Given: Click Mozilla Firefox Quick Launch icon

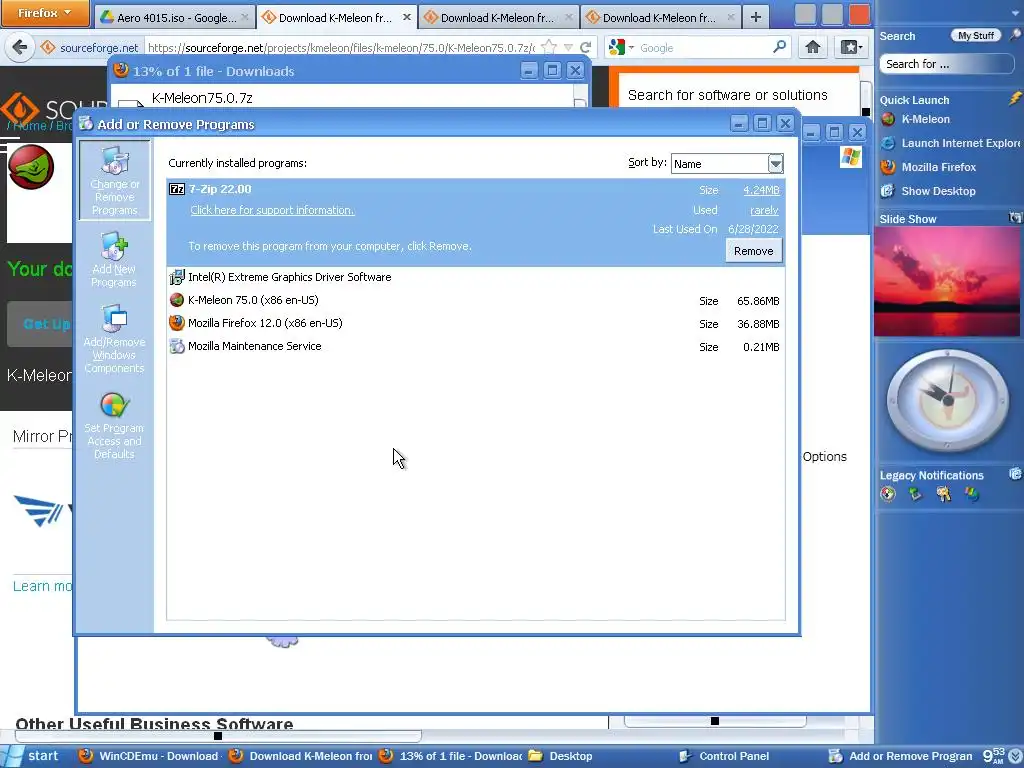Looking at the screenshot, I should (x=888, y=167).
